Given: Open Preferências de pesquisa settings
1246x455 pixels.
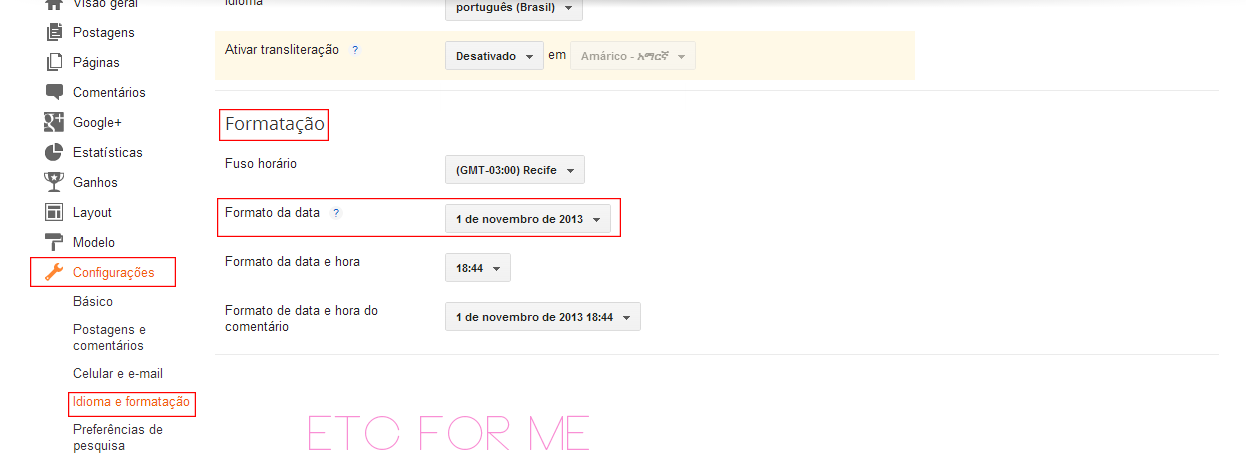Looking at the screenshot, I should click(x=118, y=437).
